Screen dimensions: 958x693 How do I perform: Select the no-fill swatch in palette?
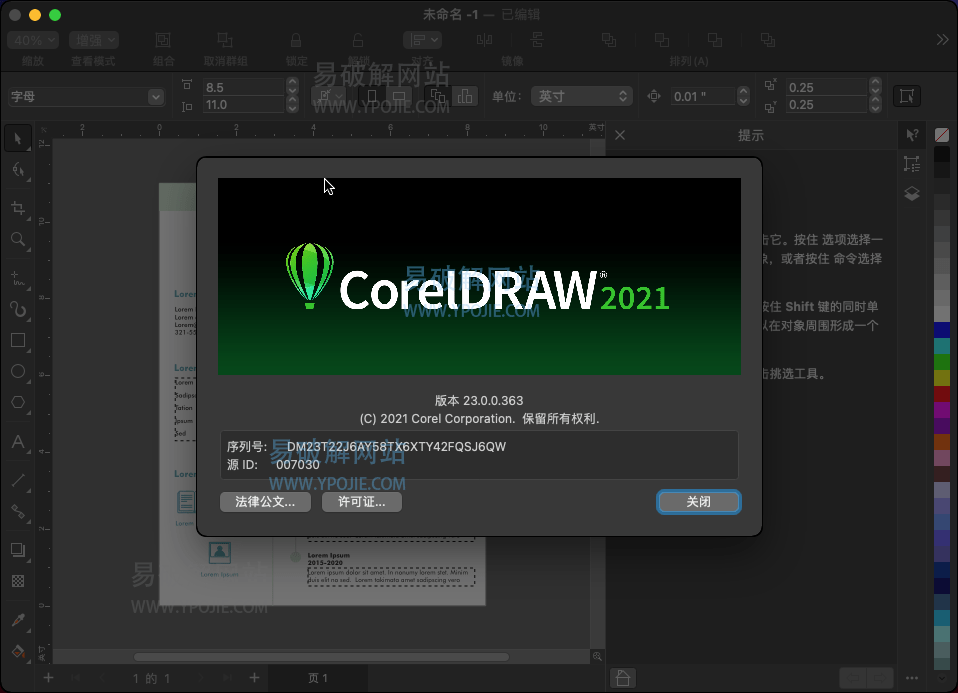point(941,135)
